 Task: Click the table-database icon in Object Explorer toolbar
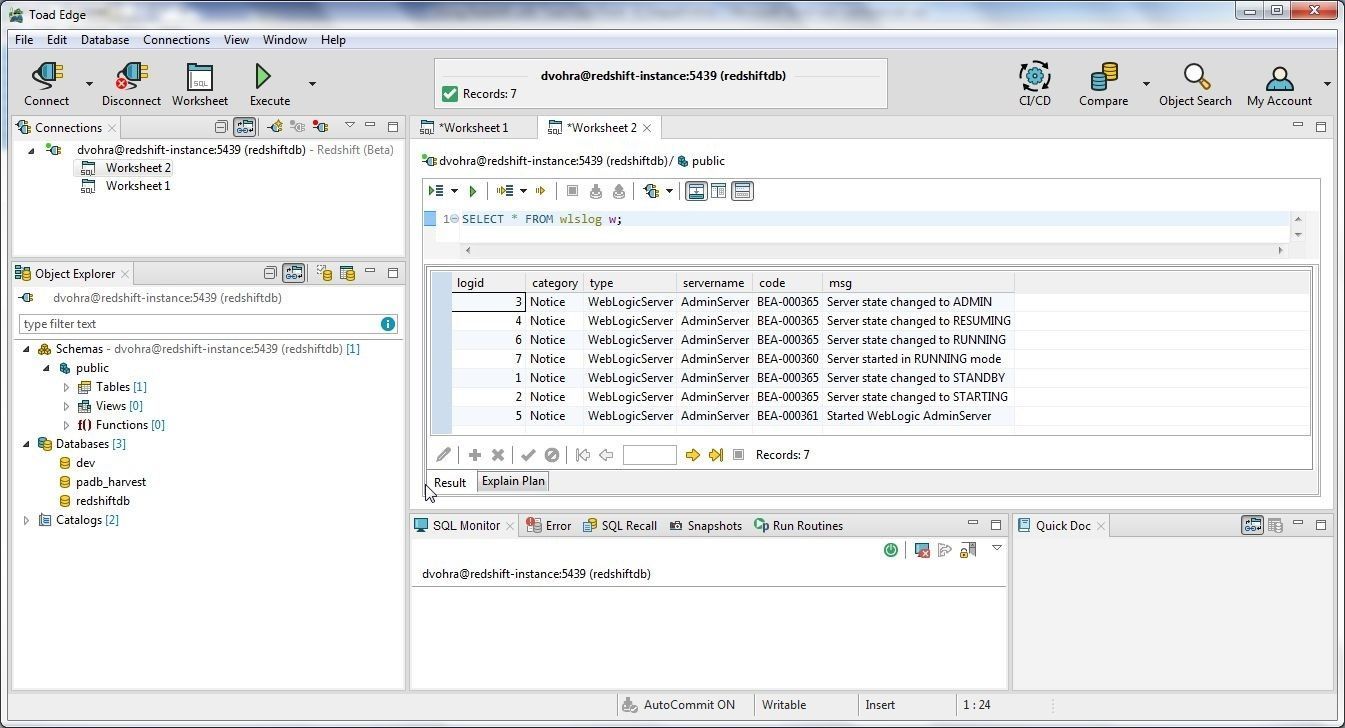(x=347, y=273)
